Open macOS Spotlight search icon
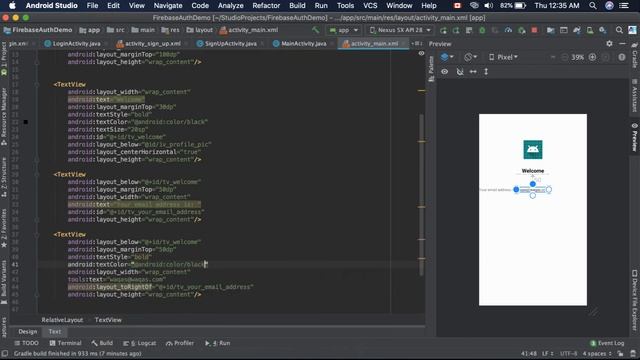640x360 pixels. (x=593, y=6)
